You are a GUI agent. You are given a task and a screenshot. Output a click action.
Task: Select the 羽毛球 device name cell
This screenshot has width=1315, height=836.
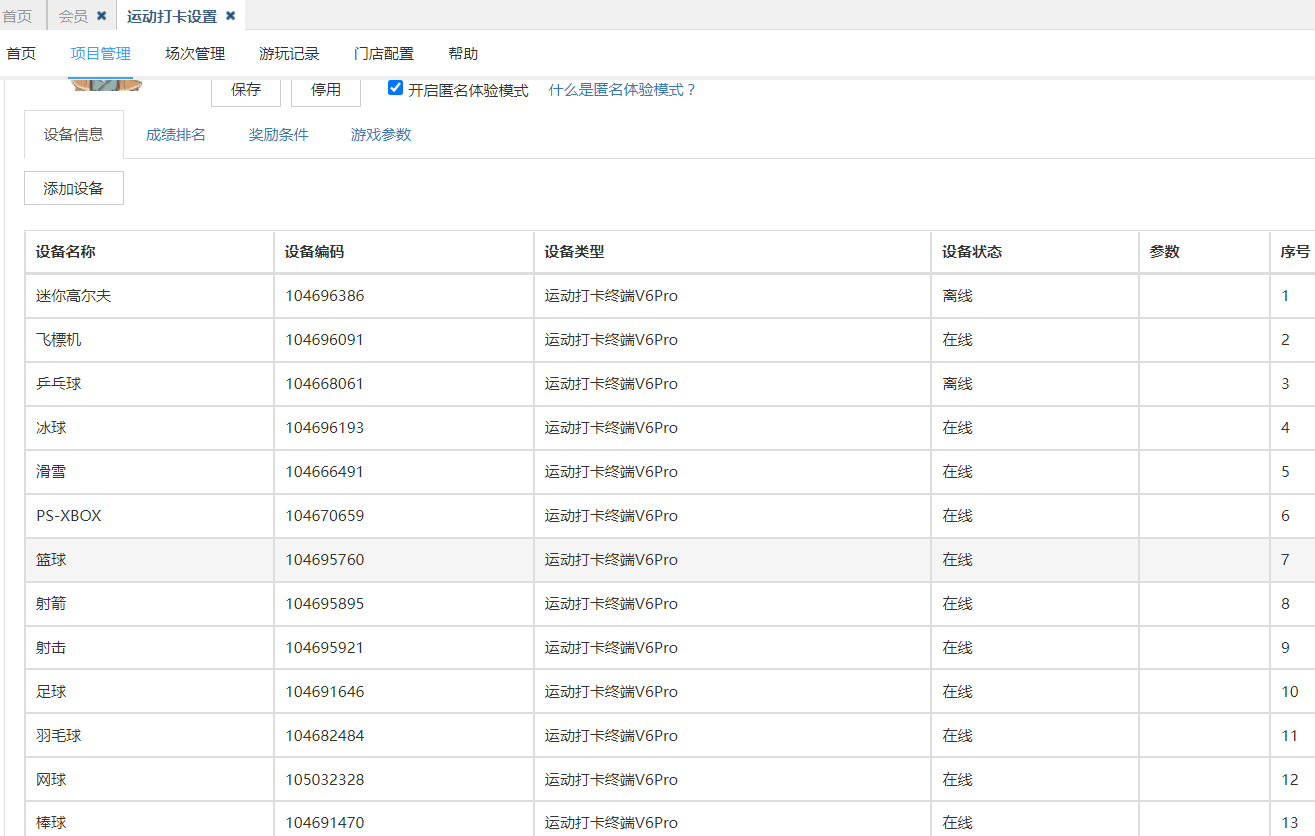click(x=149, y=736)
